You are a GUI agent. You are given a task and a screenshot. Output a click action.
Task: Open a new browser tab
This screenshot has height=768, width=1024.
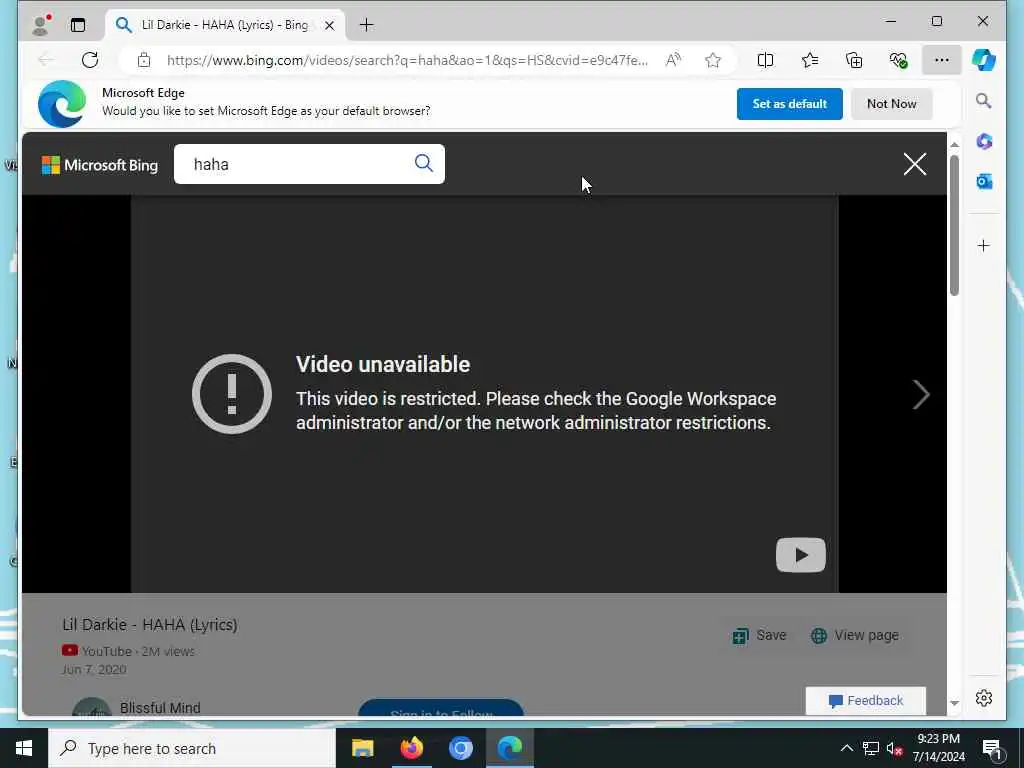pyautogui.click(x=366, y=25)
